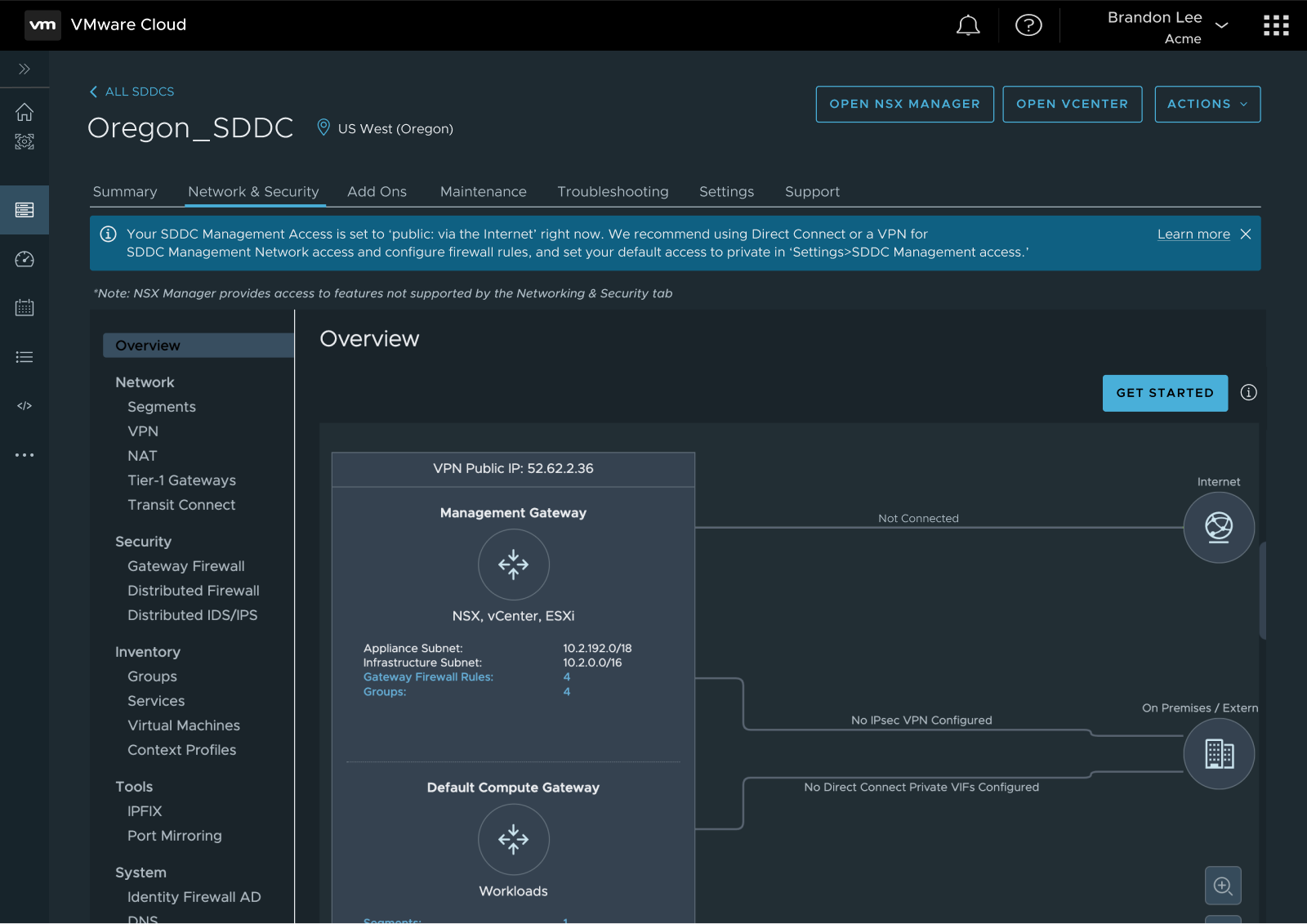Dismiss the management access banner

pyautogui.click(x=1246, y=234)
